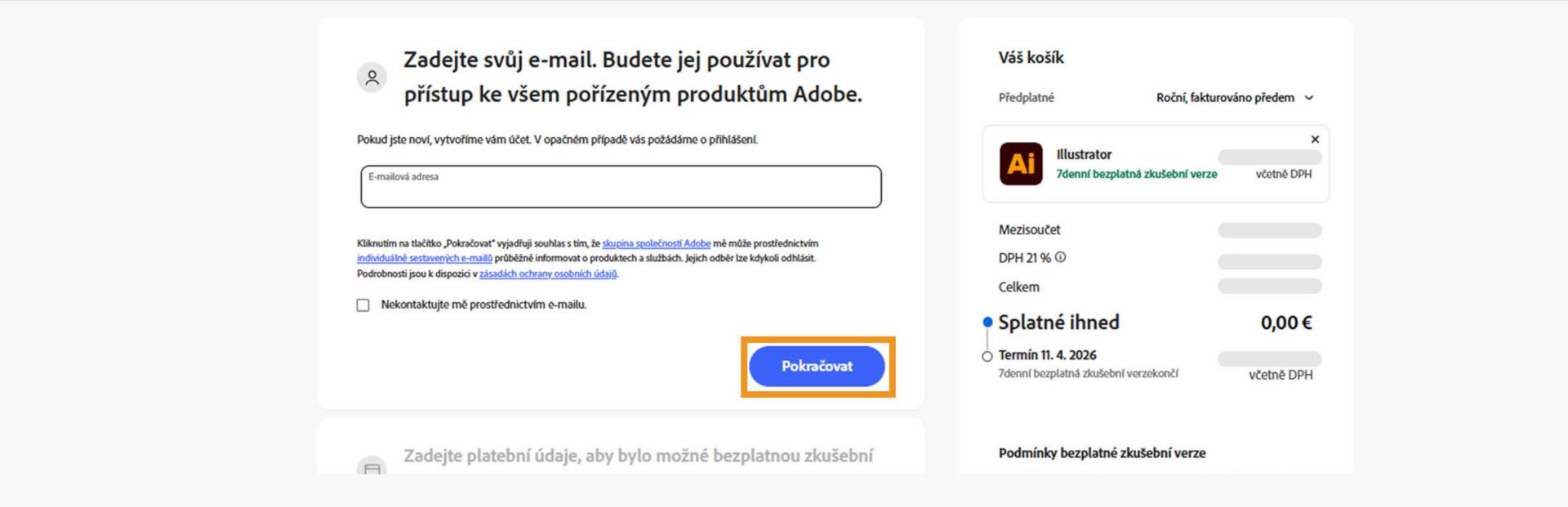
Task: Click the "Pokračovat" button
Action: (817, 367)
